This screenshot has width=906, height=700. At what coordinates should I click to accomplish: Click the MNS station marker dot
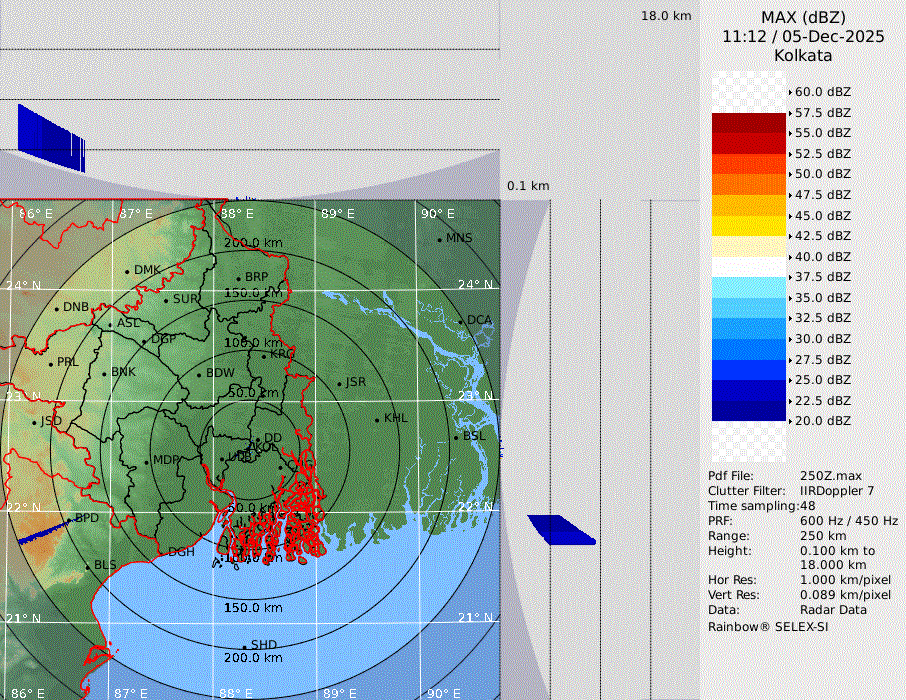tap(439, 239)
